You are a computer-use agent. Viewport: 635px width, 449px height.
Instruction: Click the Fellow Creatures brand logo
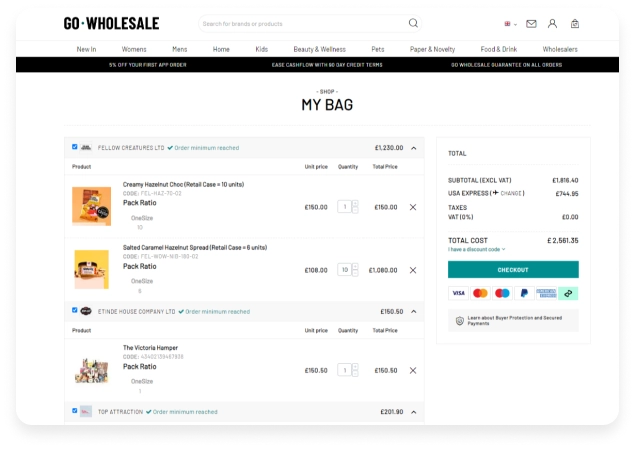(x=85, y=147)
